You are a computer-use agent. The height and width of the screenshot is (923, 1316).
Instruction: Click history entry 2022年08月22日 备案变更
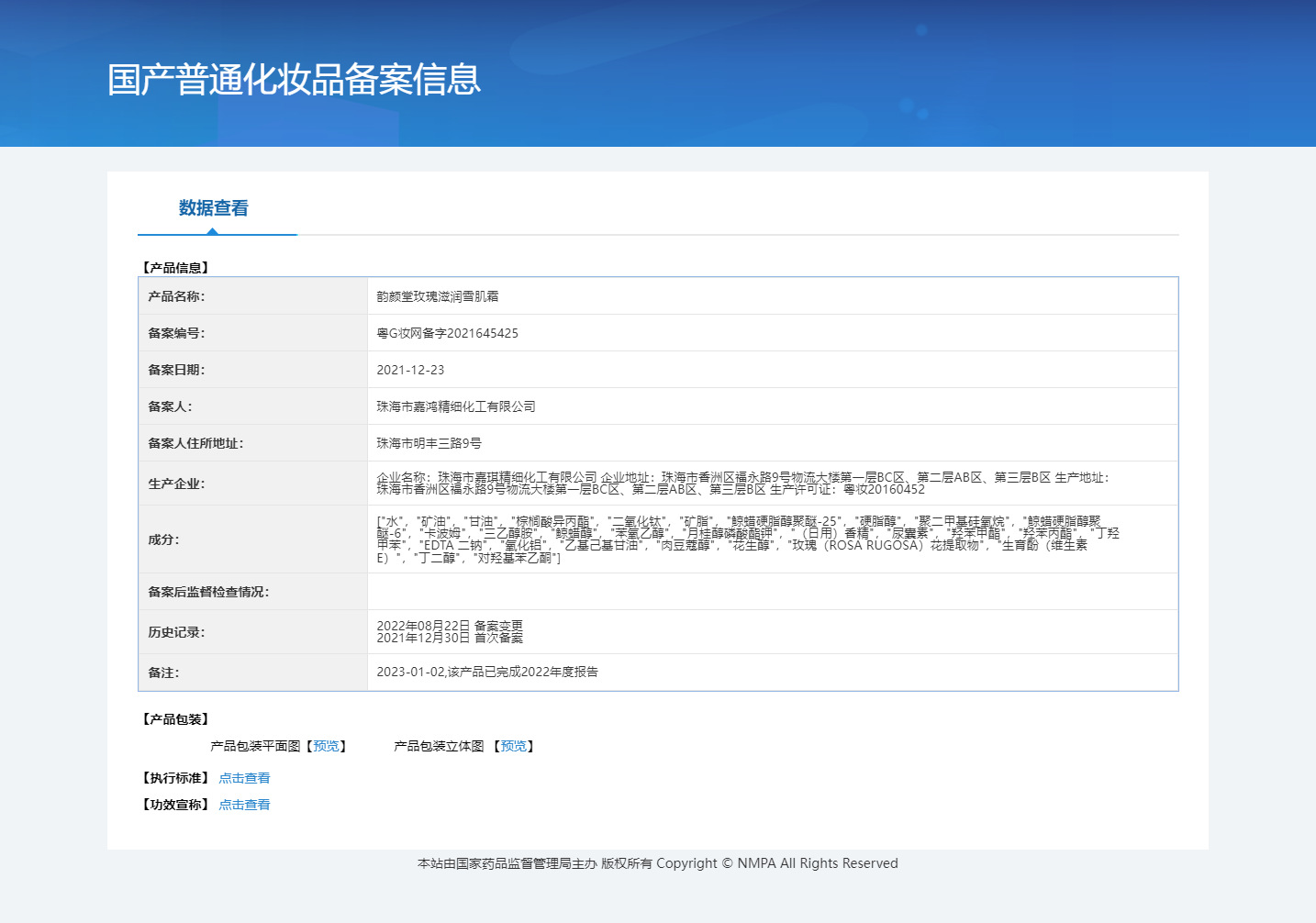[450, 626]
